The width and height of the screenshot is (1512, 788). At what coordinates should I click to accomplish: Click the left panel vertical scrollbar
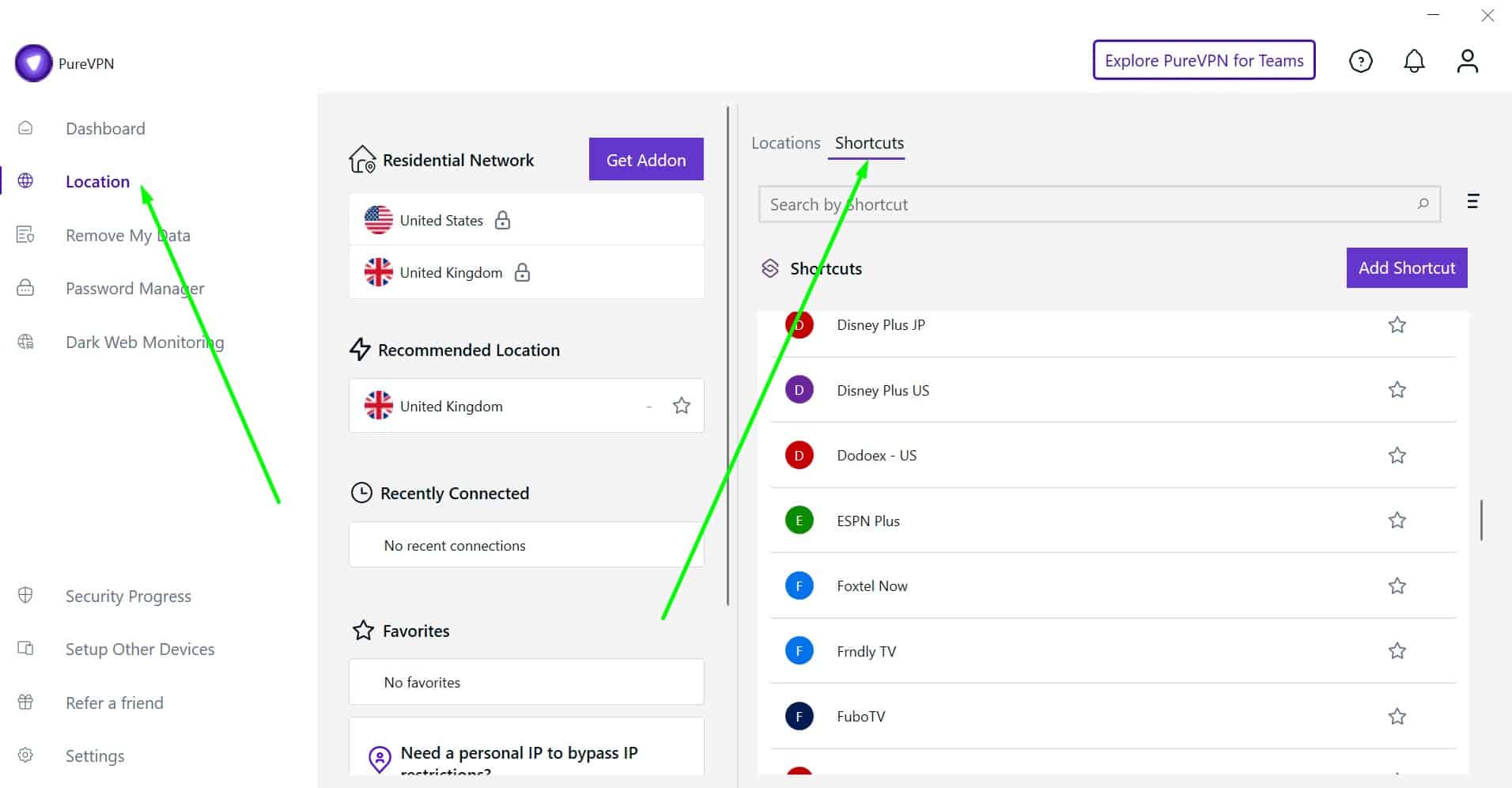click(x=728, y=356)
